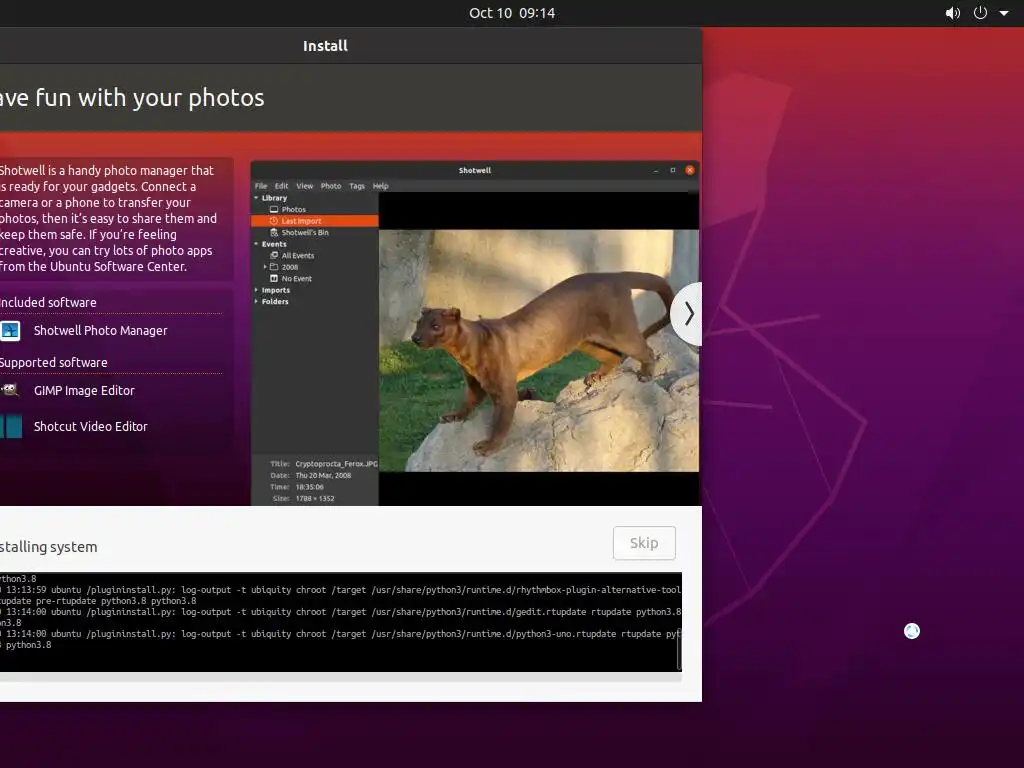Screen dimensions: 1024x768
Task: Select No Event in the sidebar
Action: (x=296, y=278)
